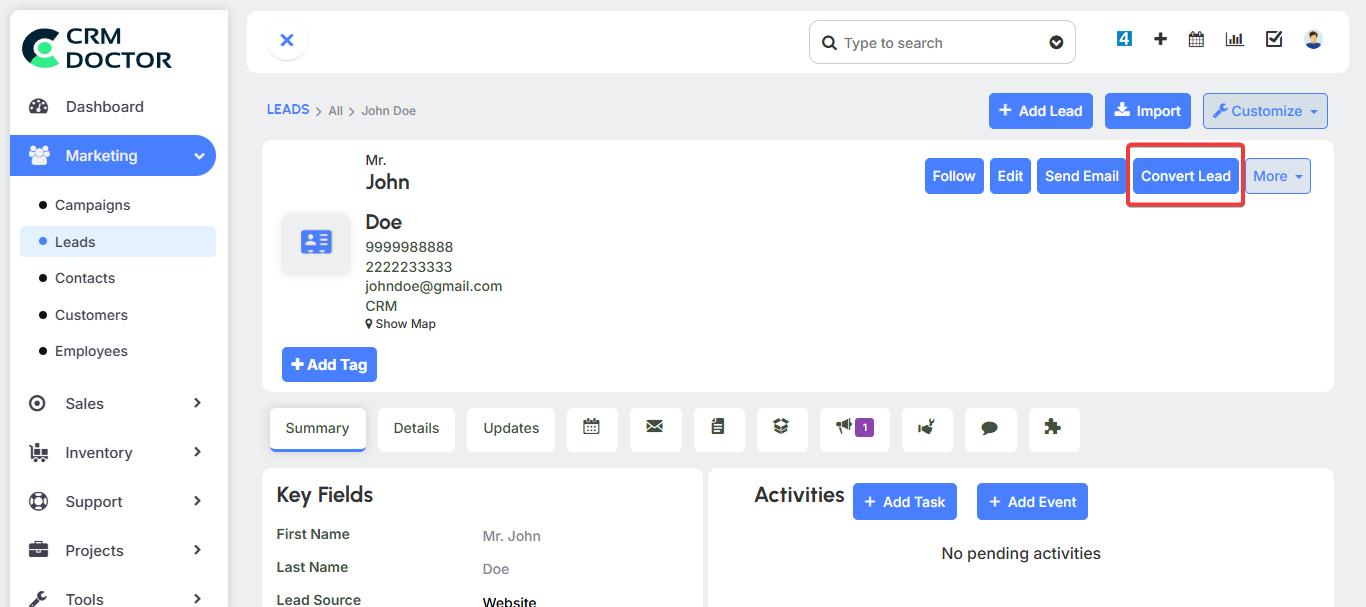1366x607 pixels.
Task: Click the puzzle piece tab icon
Action: (x=1053, y=428)
